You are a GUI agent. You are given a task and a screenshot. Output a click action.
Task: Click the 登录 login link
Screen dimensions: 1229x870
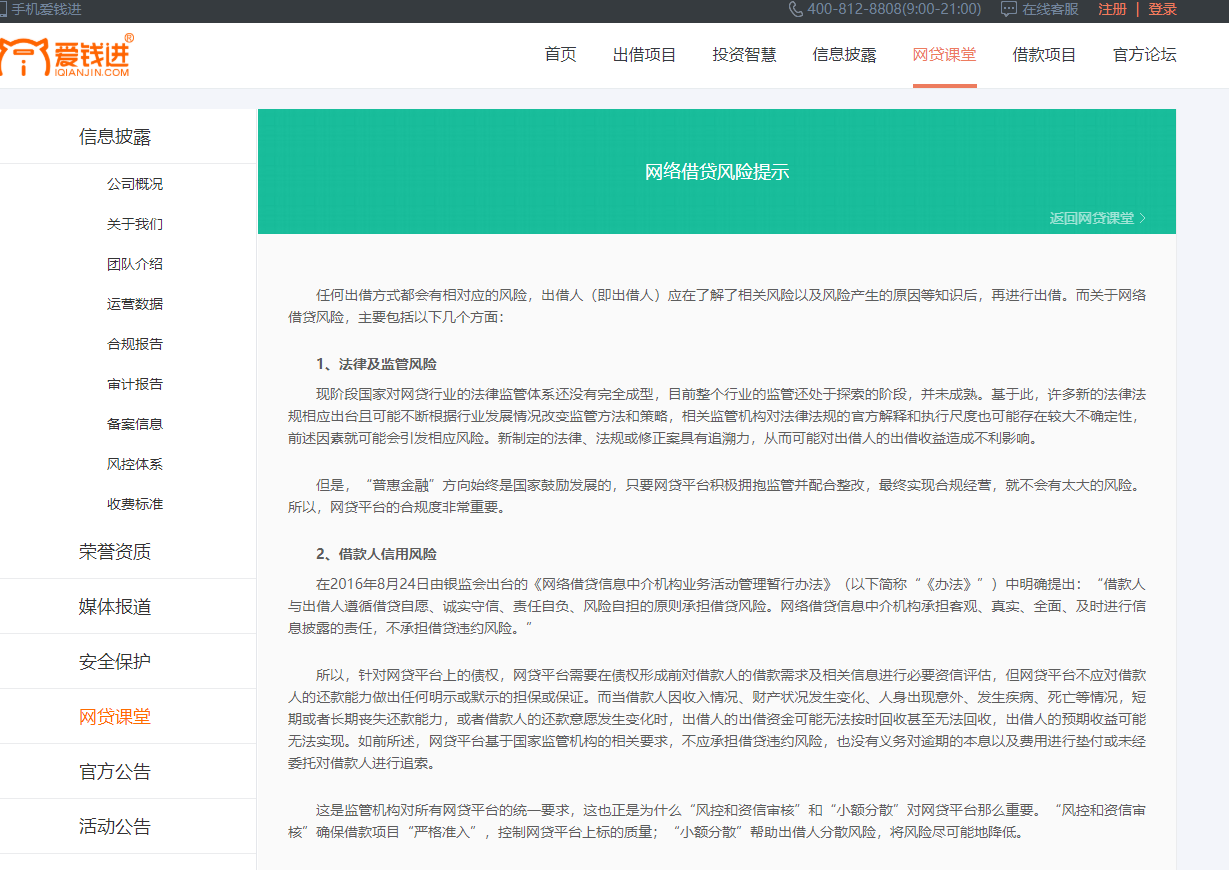pyautogui.click(x=1161, y=10)
